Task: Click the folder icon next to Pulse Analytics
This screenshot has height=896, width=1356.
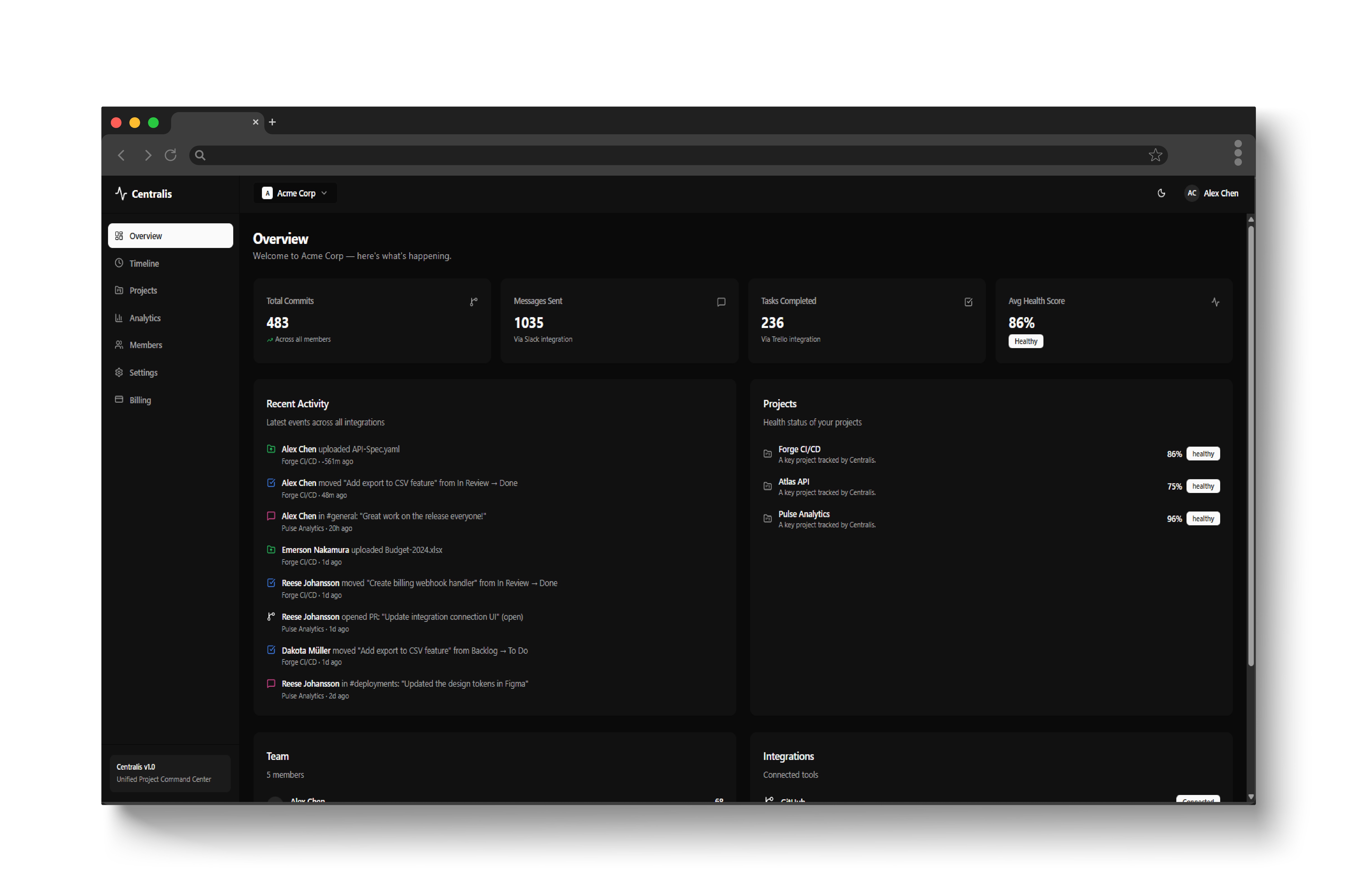Action: (768, 519)
